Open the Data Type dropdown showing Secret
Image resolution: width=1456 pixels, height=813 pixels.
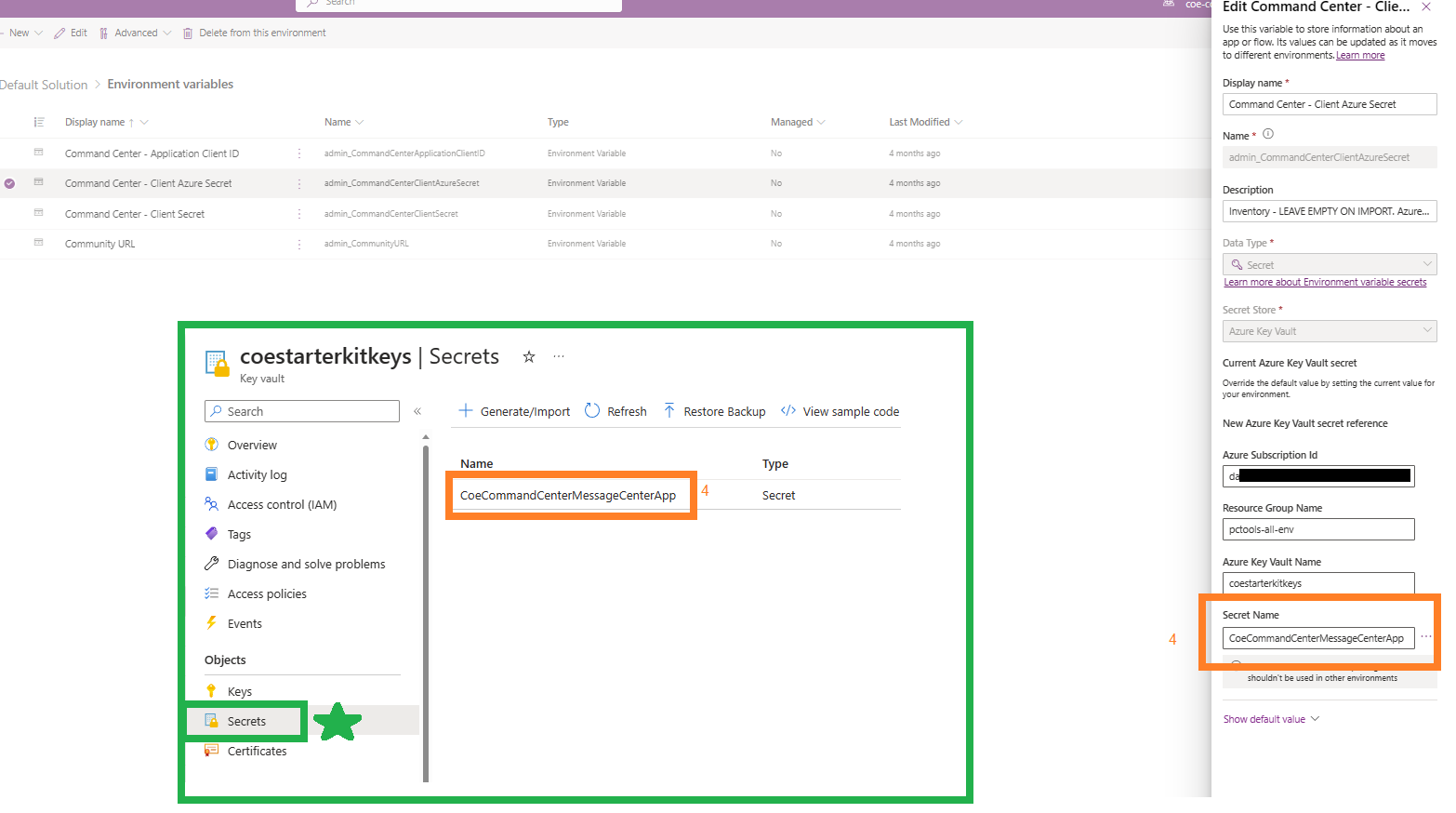click(x=1329, y=264)
